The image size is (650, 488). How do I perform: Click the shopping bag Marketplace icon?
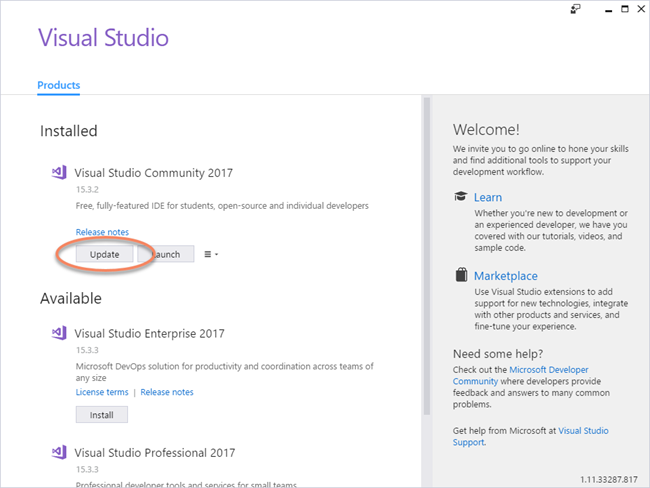pyautogui.click(x=461, y=275)
